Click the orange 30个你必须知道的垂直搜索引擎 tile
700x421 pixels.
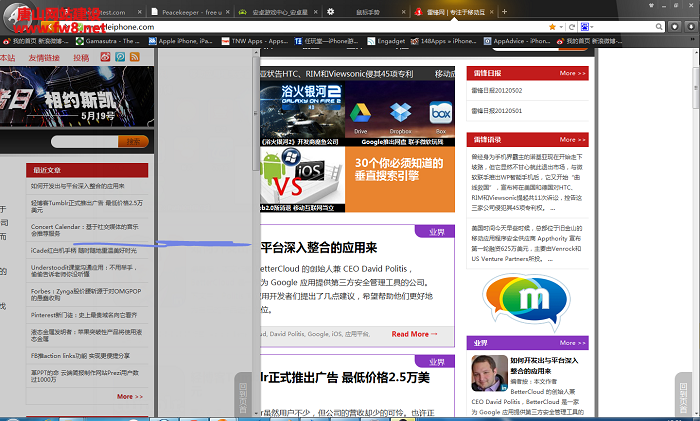tap(400, 179)
